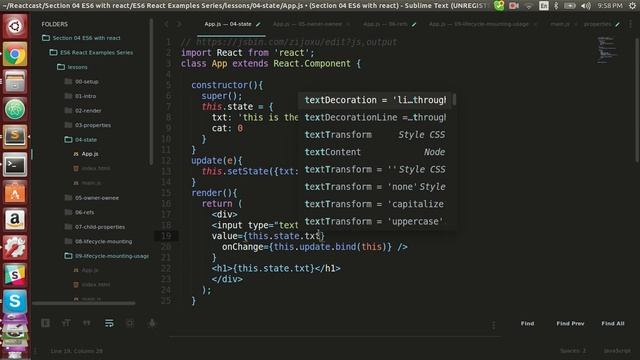
Task: Collapse the ES6 React Examples Series folder
Action: tap(91, 53)
